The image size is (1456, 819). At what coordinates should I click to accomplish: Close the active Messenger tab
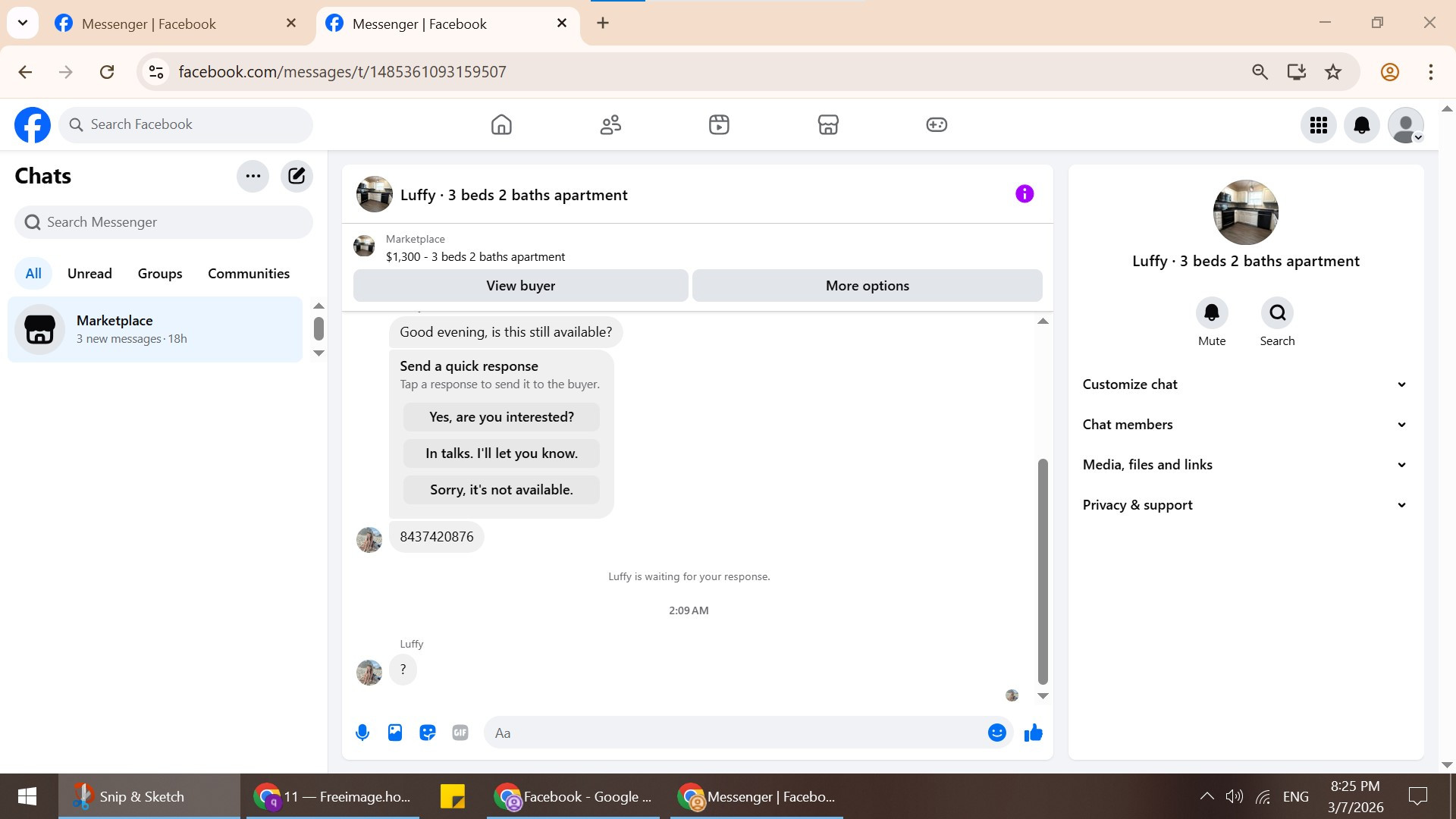click(x=562, y=23)
